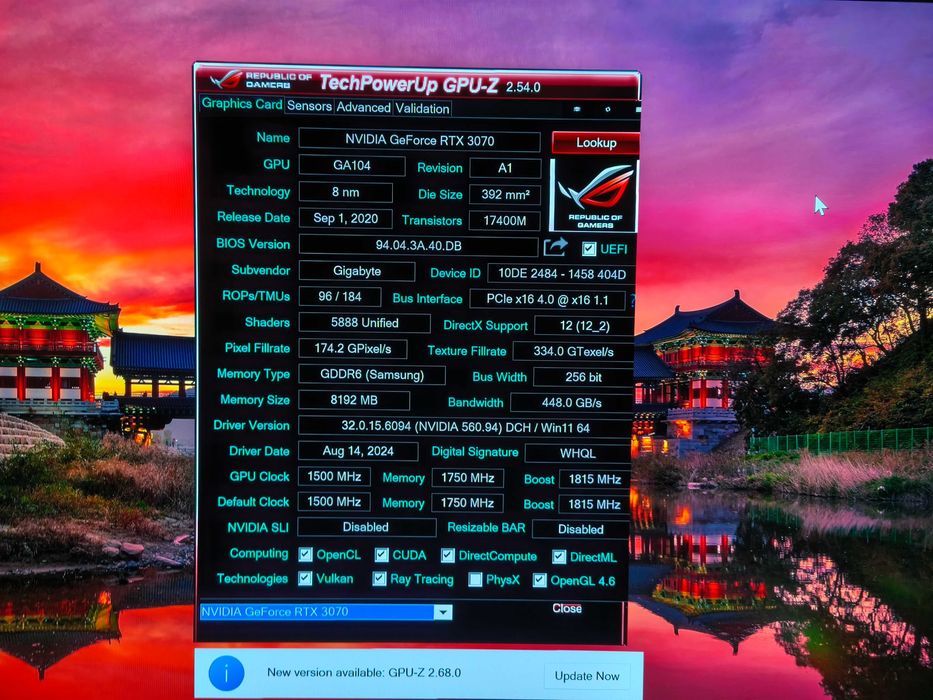Click the Subvendor value Gigabyte

click(357, 271)
